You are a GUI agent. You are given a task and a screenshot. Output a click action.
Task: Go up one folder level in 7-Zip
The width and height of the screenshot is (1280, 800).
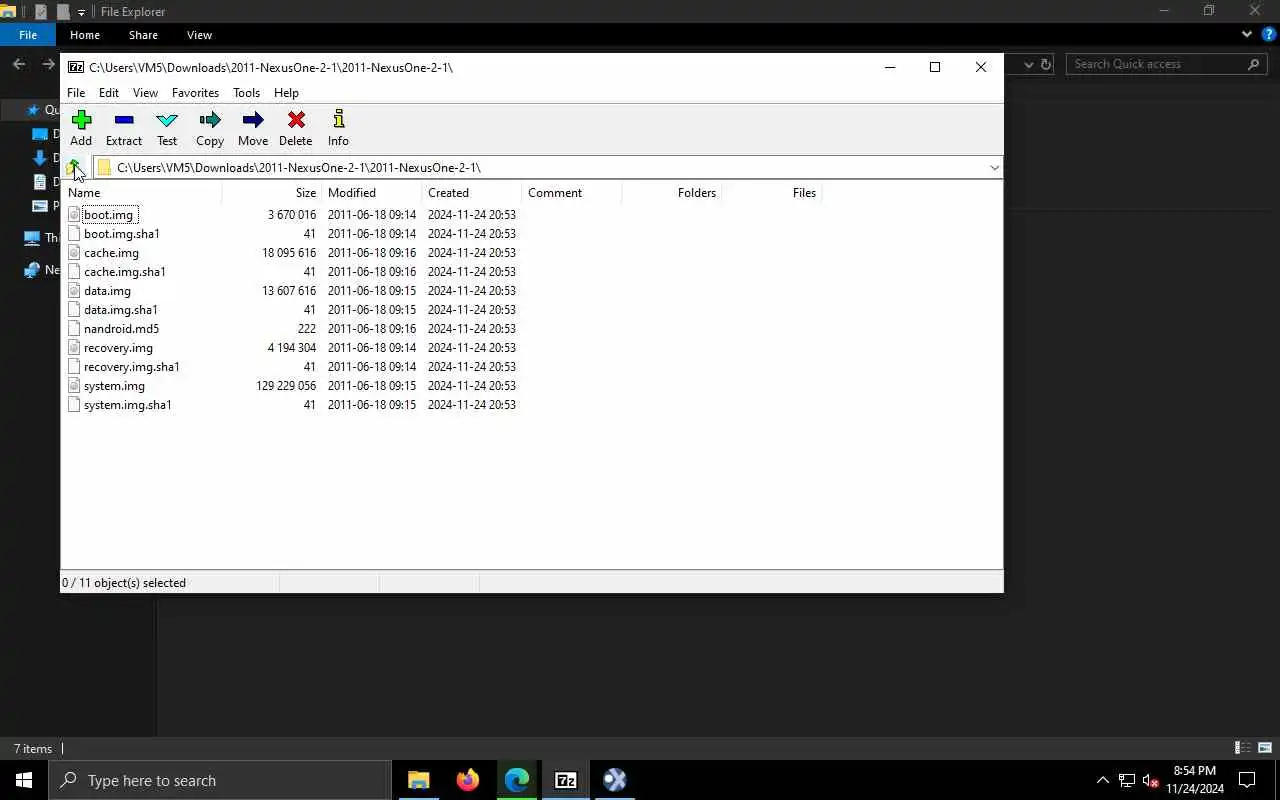pyautogui.click(x=74, y=168)
